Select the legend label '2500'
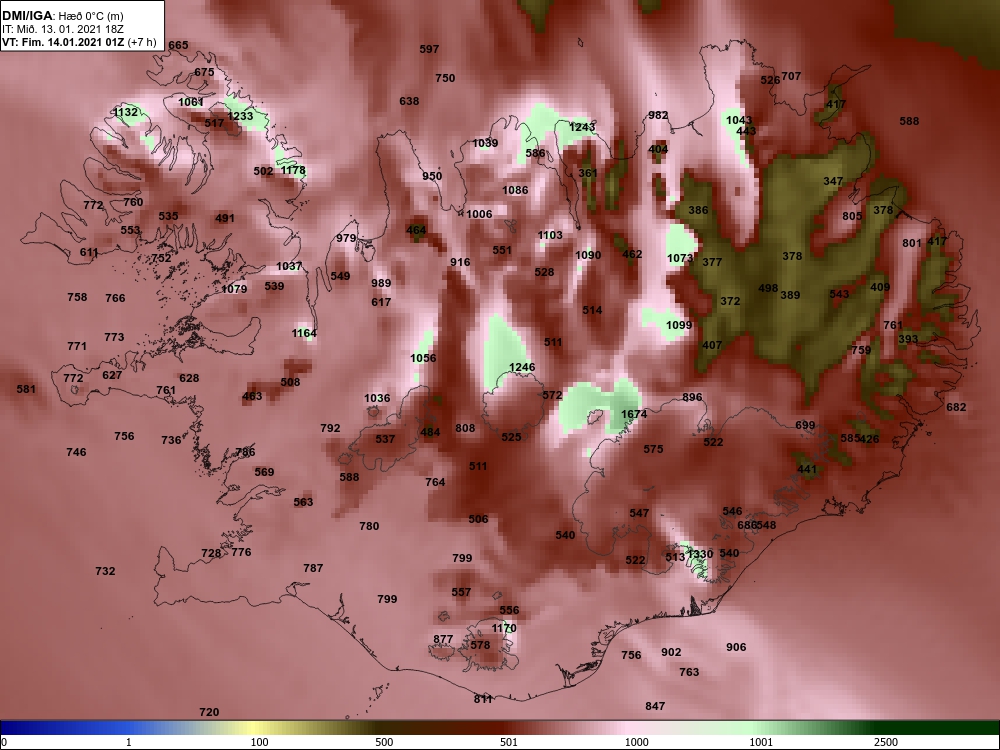 point(885,742)
